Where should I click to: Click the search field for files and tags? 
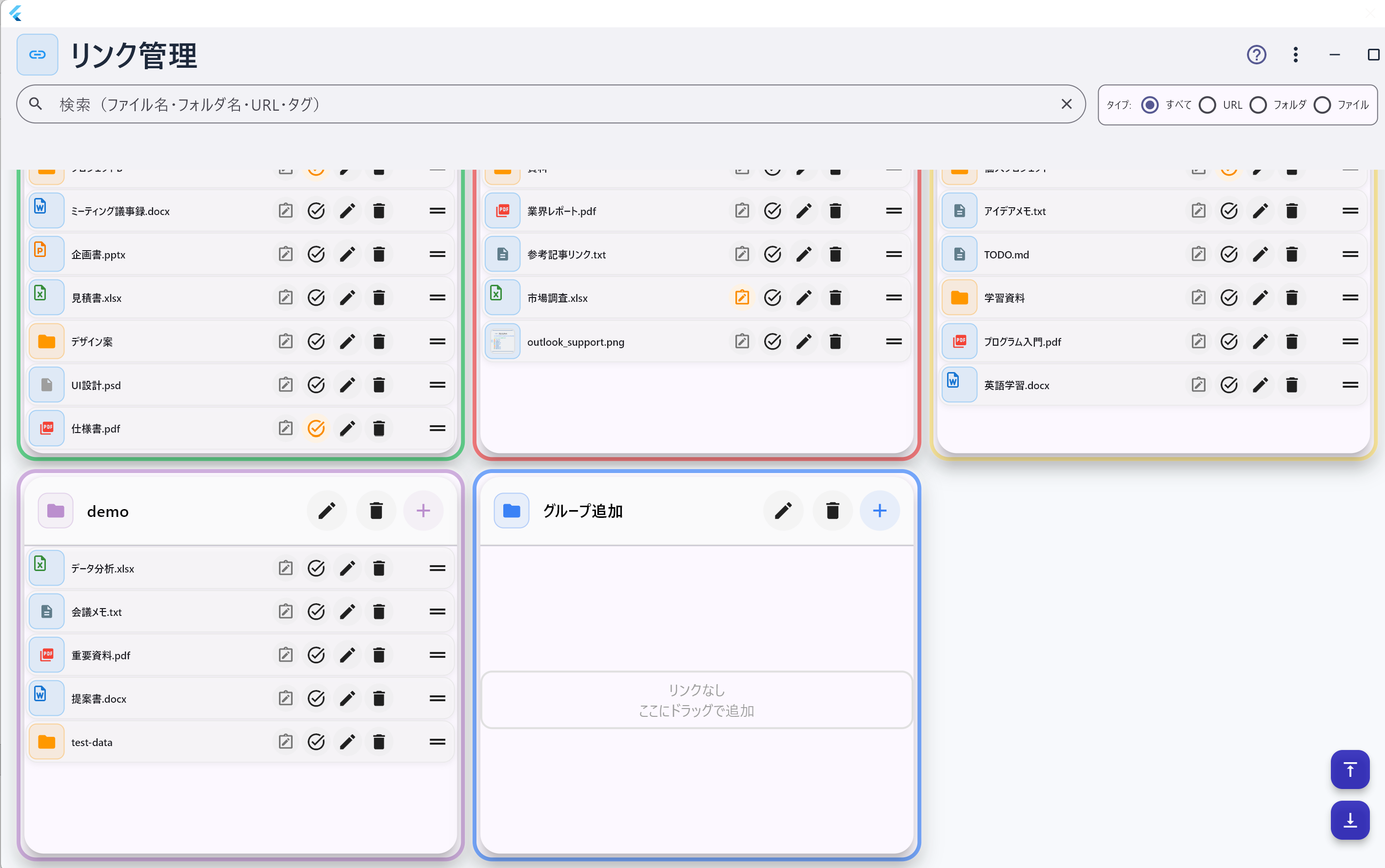[516, 104]
